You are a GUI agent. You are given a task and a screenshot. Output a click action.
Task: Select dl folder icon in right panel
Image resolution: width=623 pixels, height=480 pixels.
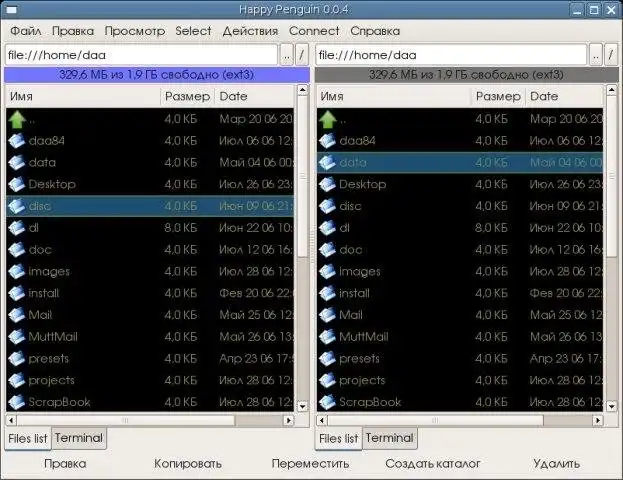pos(328,228)
